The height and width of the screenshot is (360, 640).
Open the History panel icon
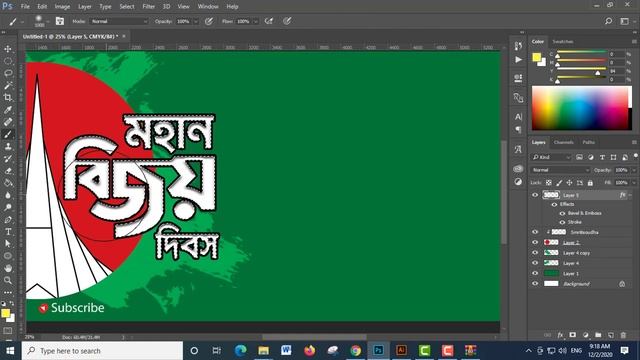click(518, 46)
